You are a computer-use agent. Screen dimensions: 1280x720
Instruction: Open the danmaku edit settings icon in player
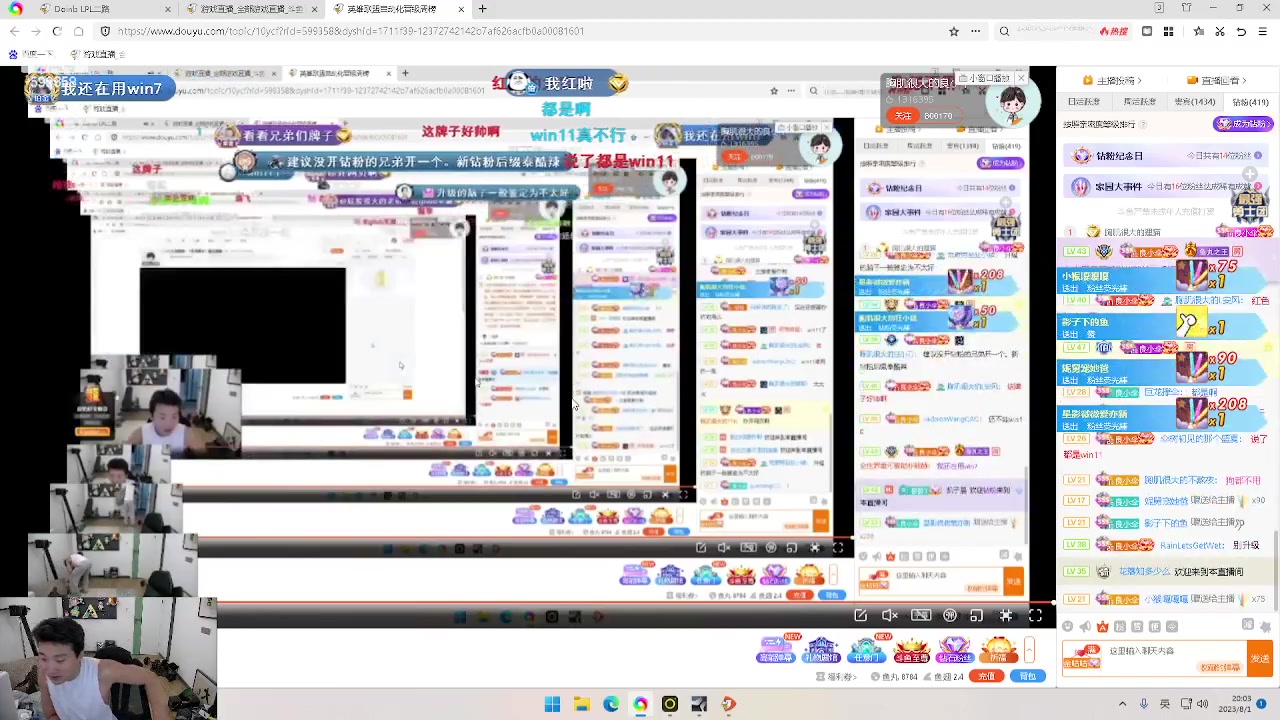click(x=860, y=616)
